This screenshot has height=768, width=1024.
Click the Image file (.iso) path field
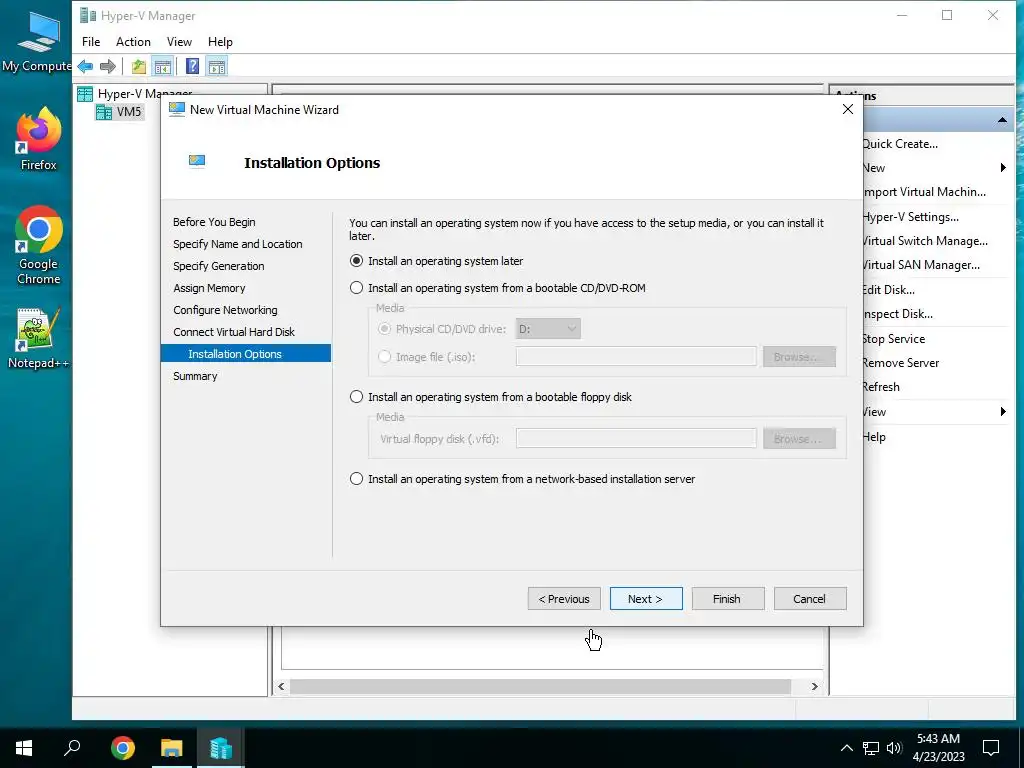tap(636, 357)
